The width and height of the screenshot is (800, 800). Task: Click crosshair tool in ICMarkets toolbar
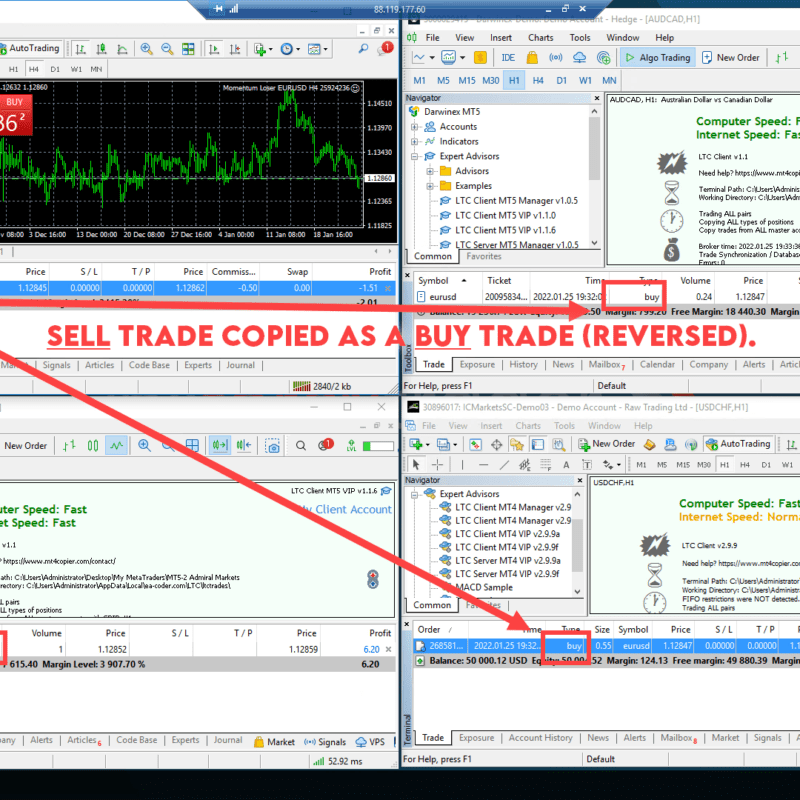[437, 465]
